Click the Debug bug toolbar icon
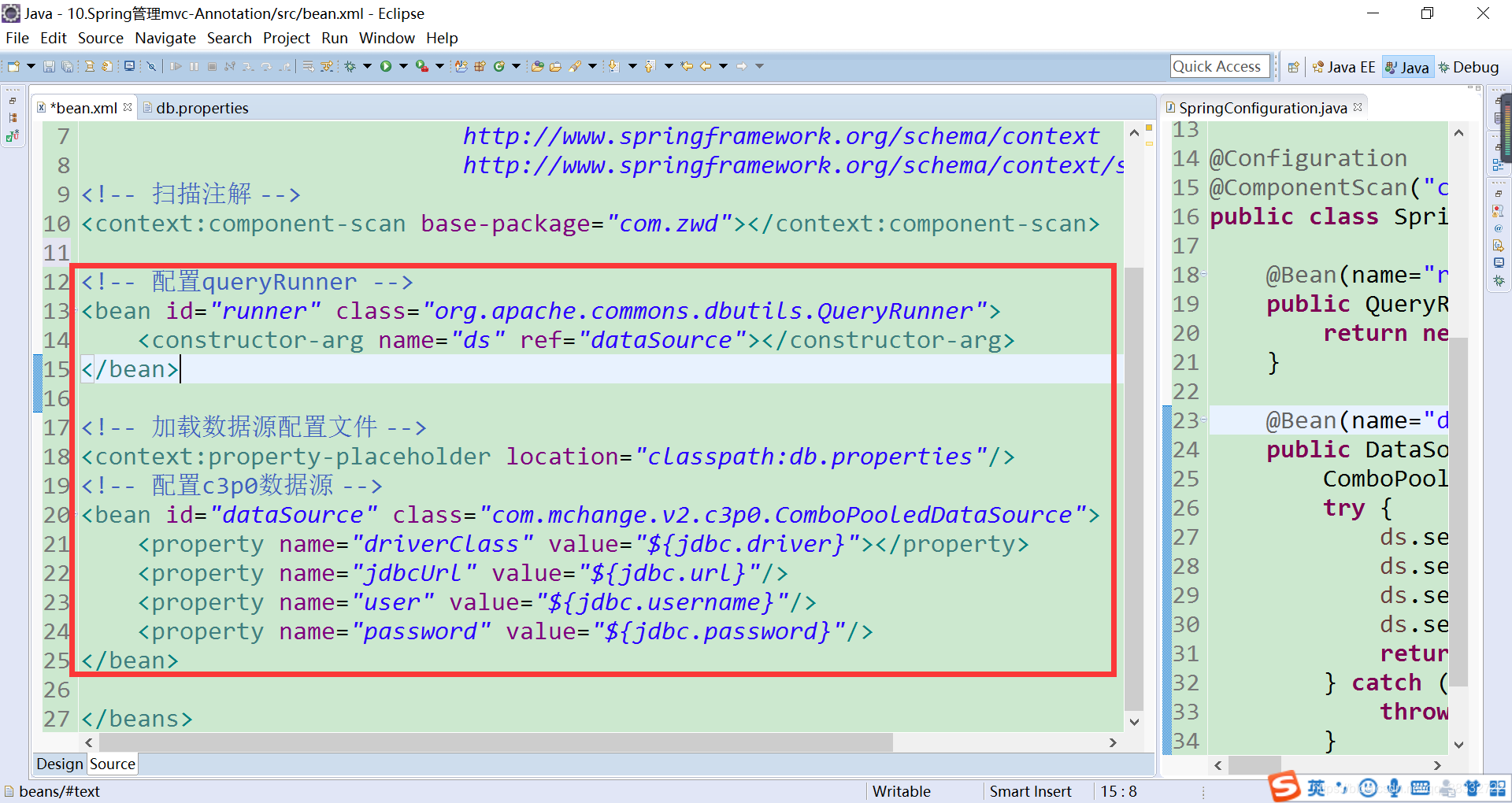The width and height of the screenshot is (1512, 803). [350, 66]
